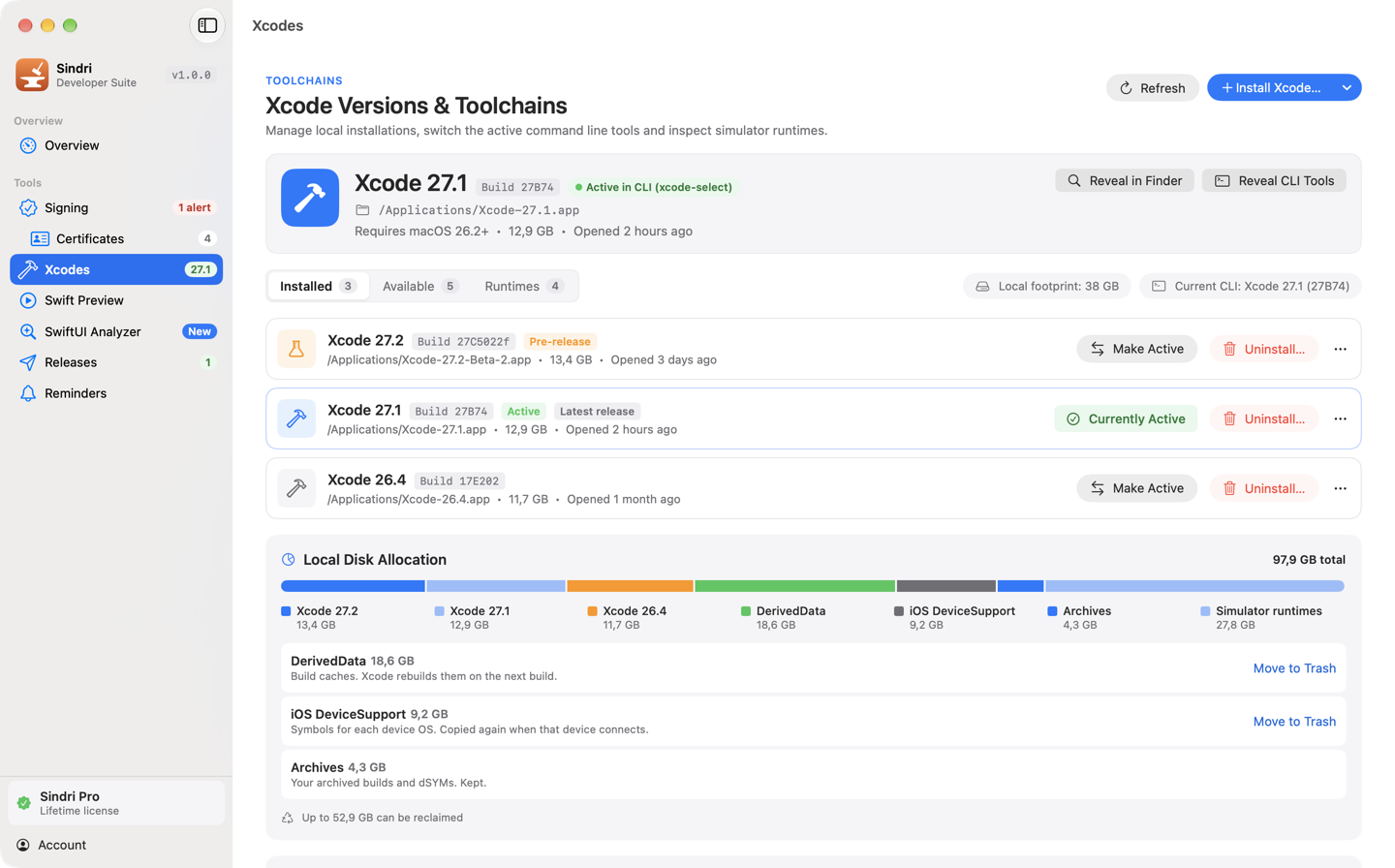Click the Refresh button
The image size is (1395, 868).
click(1153, 88)
